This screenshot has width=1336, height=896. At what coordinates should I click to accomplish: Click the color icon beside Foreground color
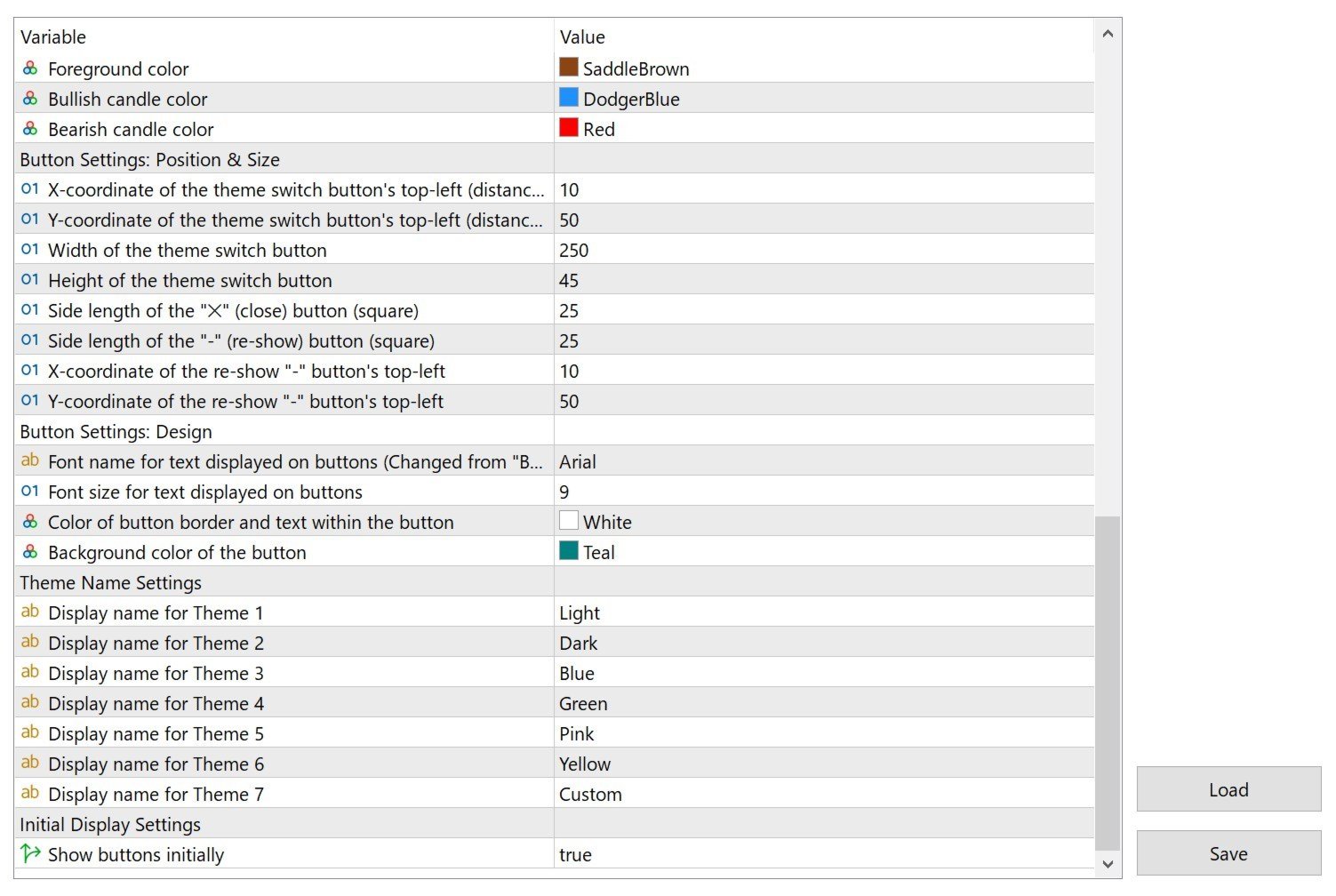pos(30,68)
